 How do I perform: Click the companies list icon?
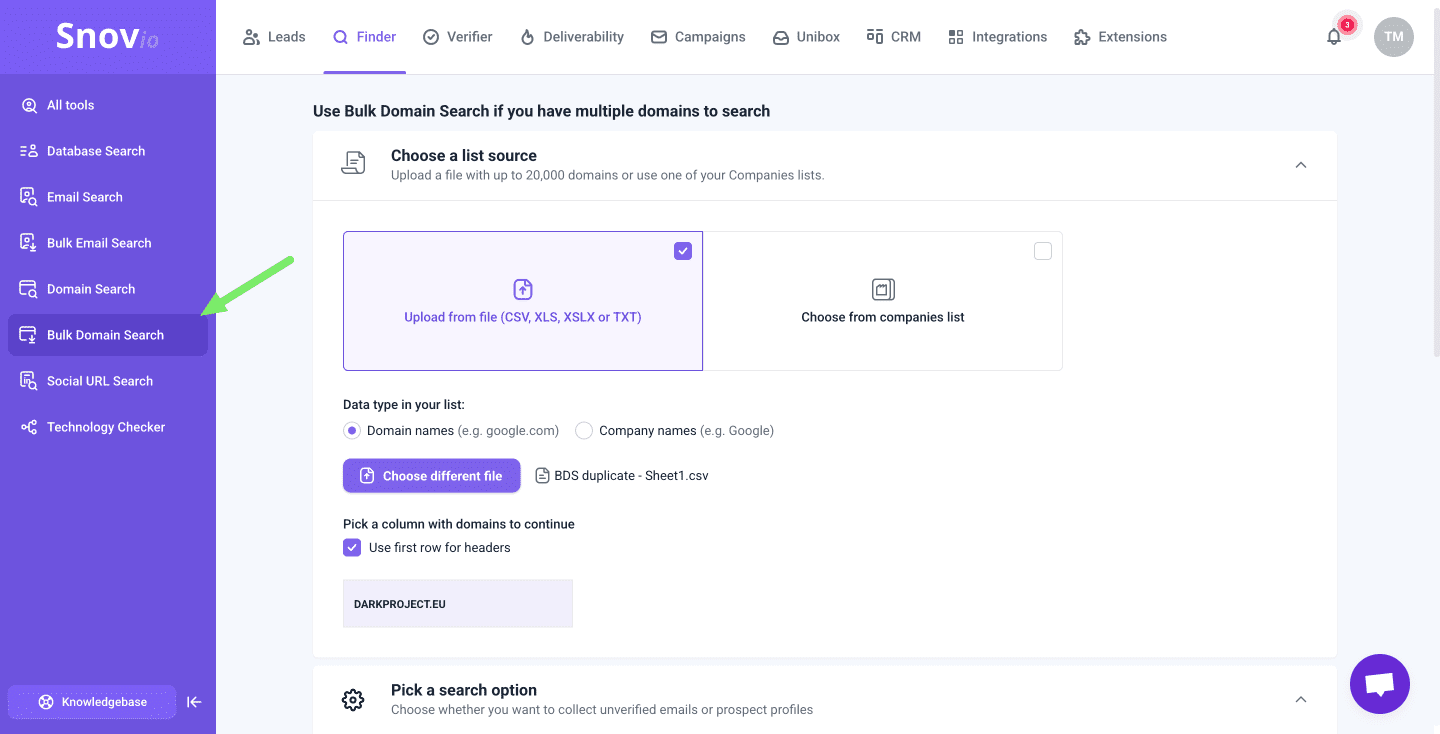pyautogui.click(x=882, y=289)
